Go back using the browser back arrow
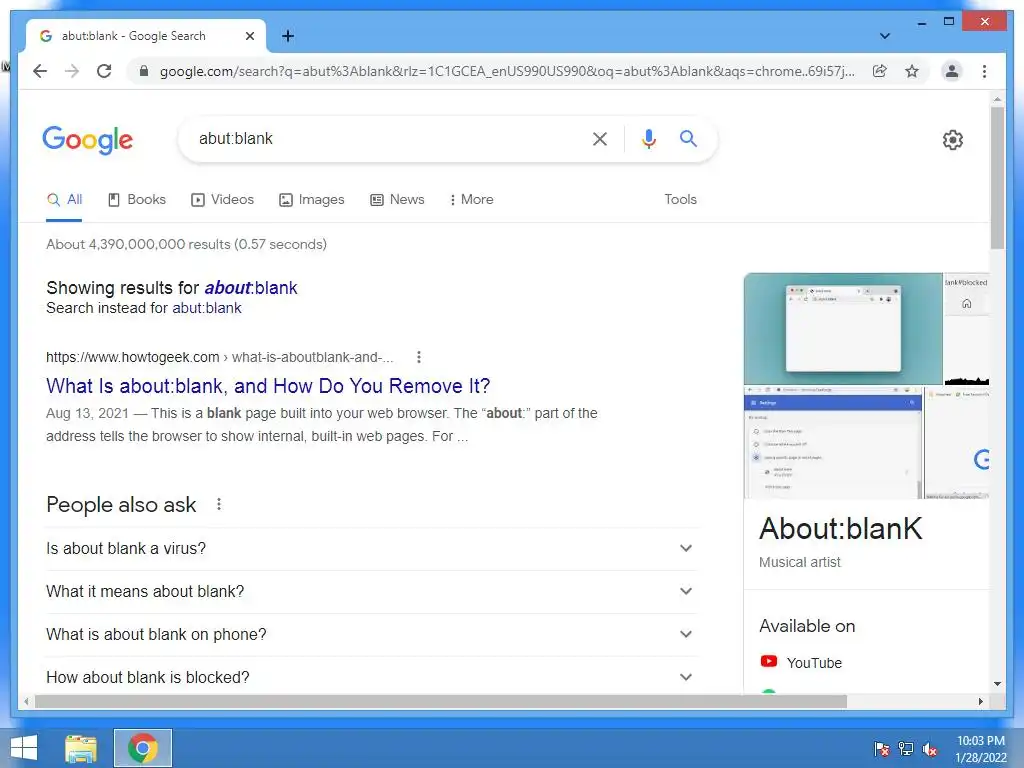This screenshot has width=1024, height=768. point(40,71)
